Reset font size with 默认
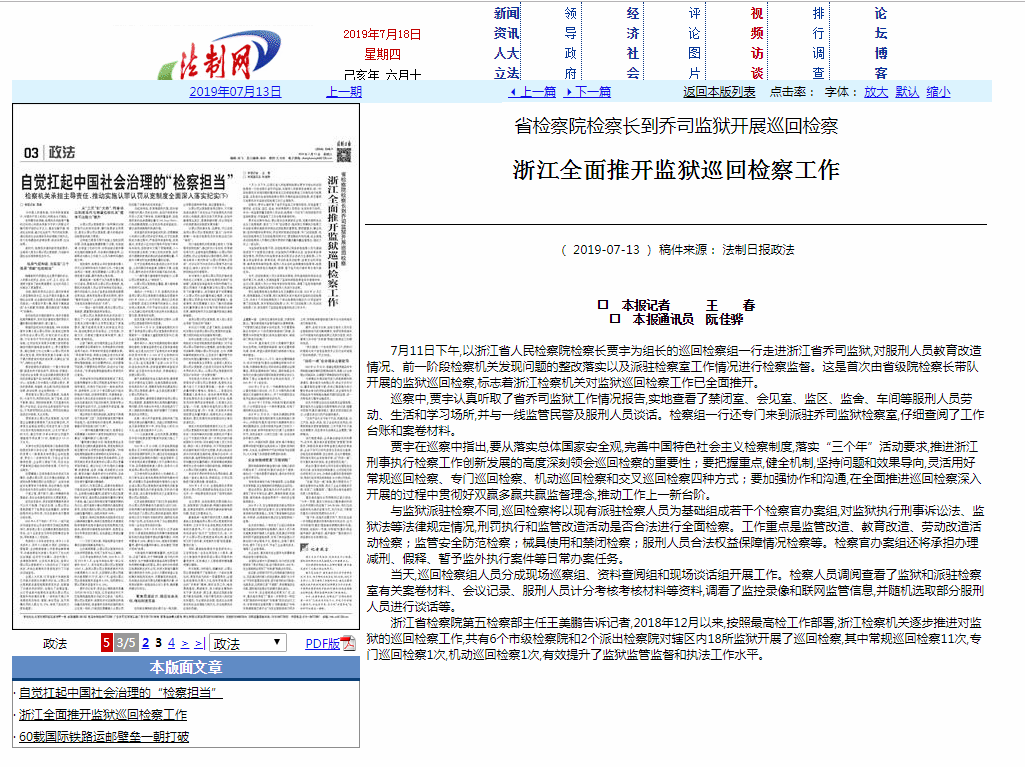 [906, 91]
